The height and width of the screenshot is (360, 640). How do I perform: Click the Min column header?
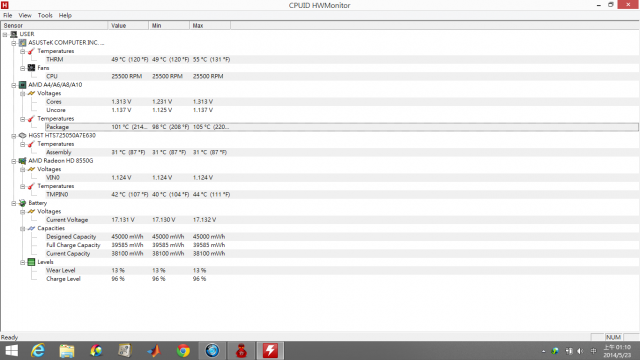tap(169, 25)
